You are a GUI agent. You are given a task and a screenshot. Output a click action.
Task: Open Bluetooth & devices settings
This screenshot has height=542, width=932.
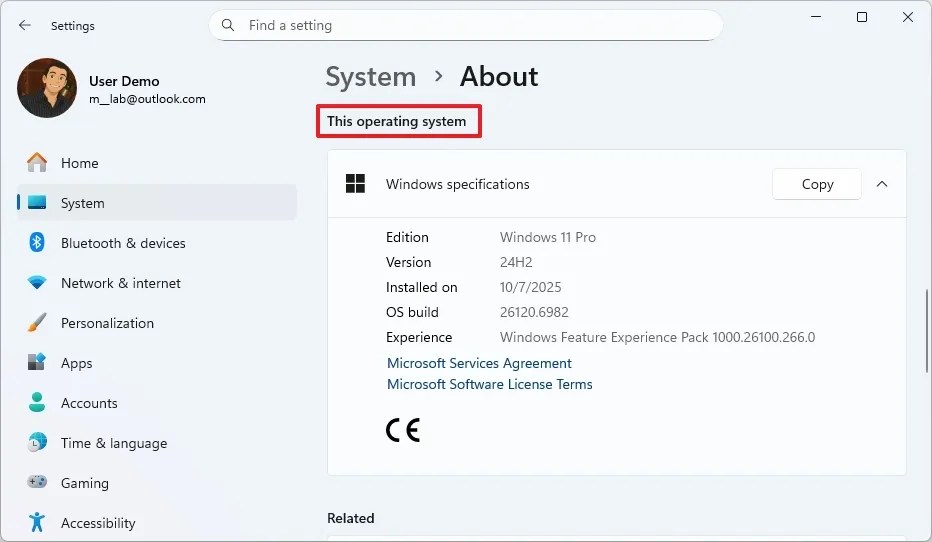coord(157,243)
